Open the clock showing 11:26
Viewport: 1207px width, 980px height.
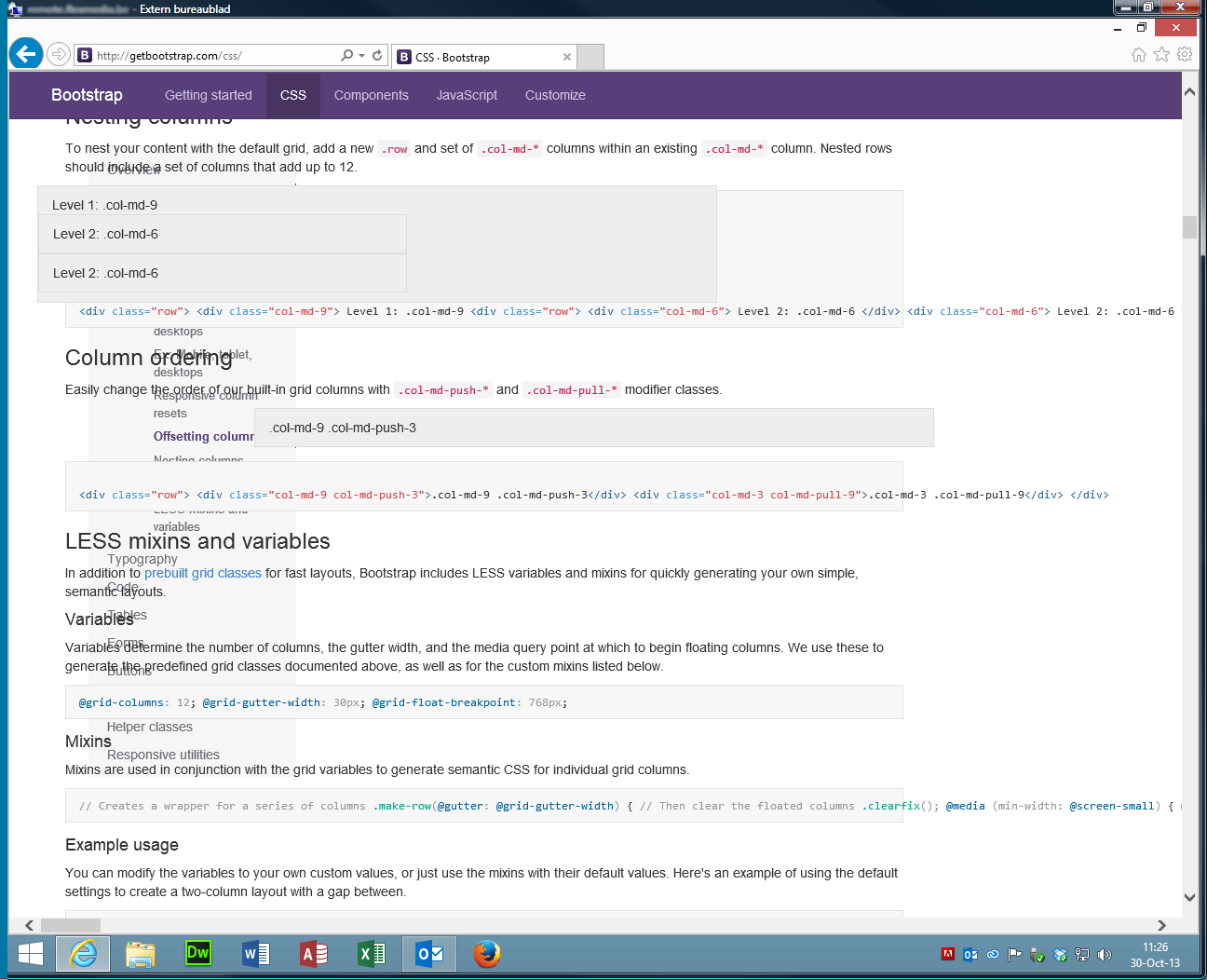point(1155,955)
